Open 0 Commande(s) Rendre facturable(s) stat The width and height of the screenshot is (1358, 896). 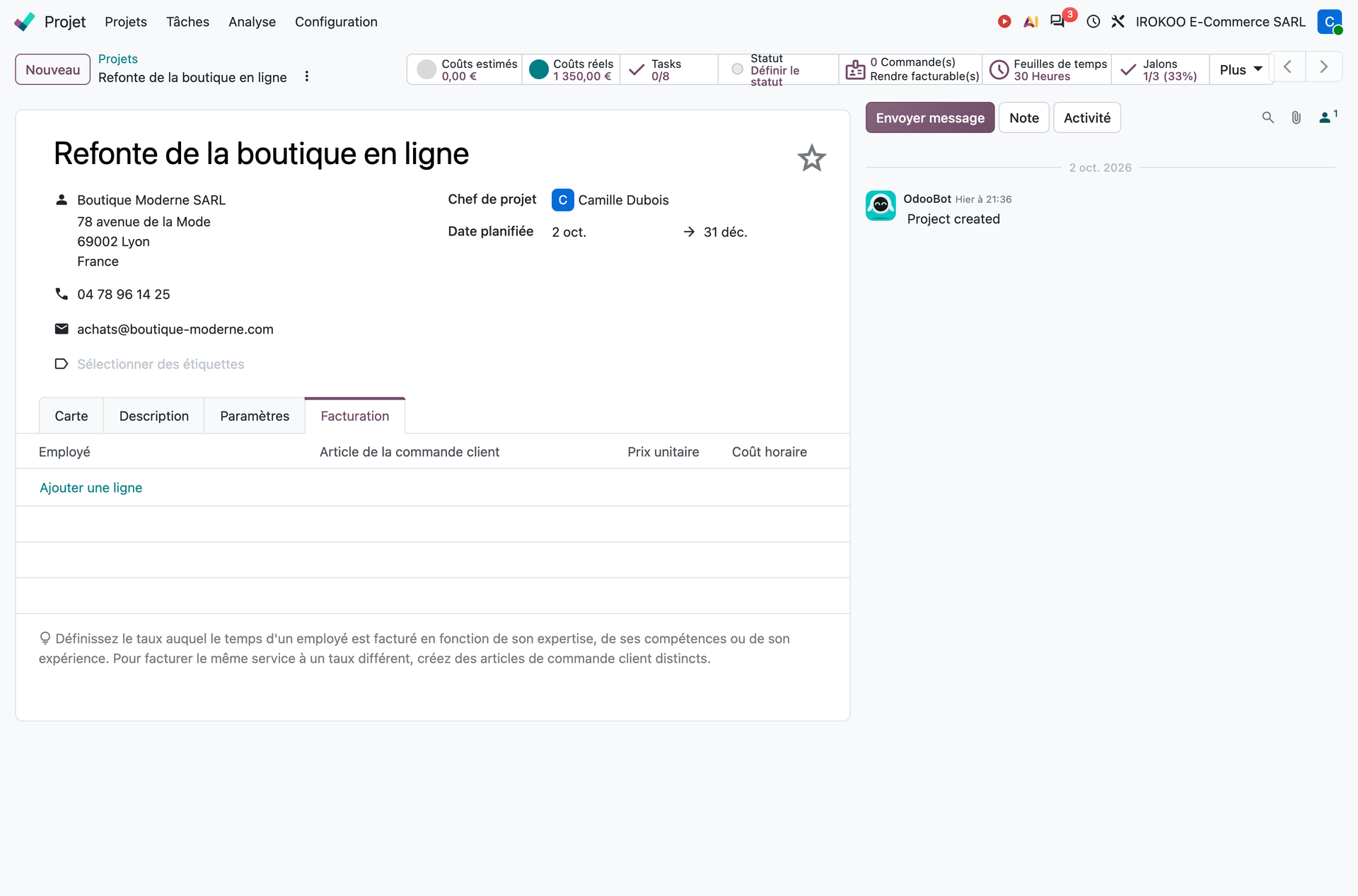(911, 69)
